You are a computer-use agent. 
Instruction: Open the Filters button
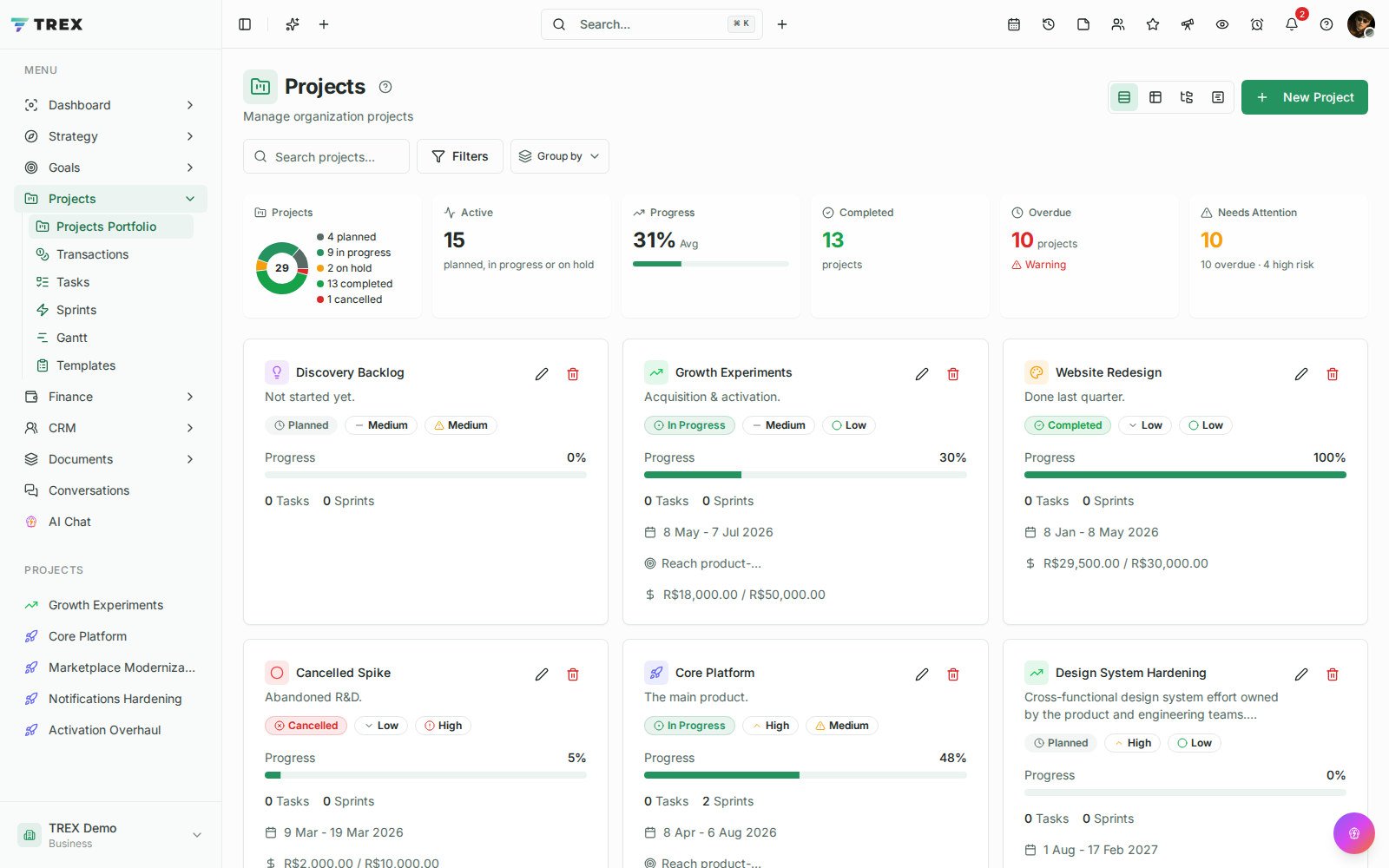point(460,156)
